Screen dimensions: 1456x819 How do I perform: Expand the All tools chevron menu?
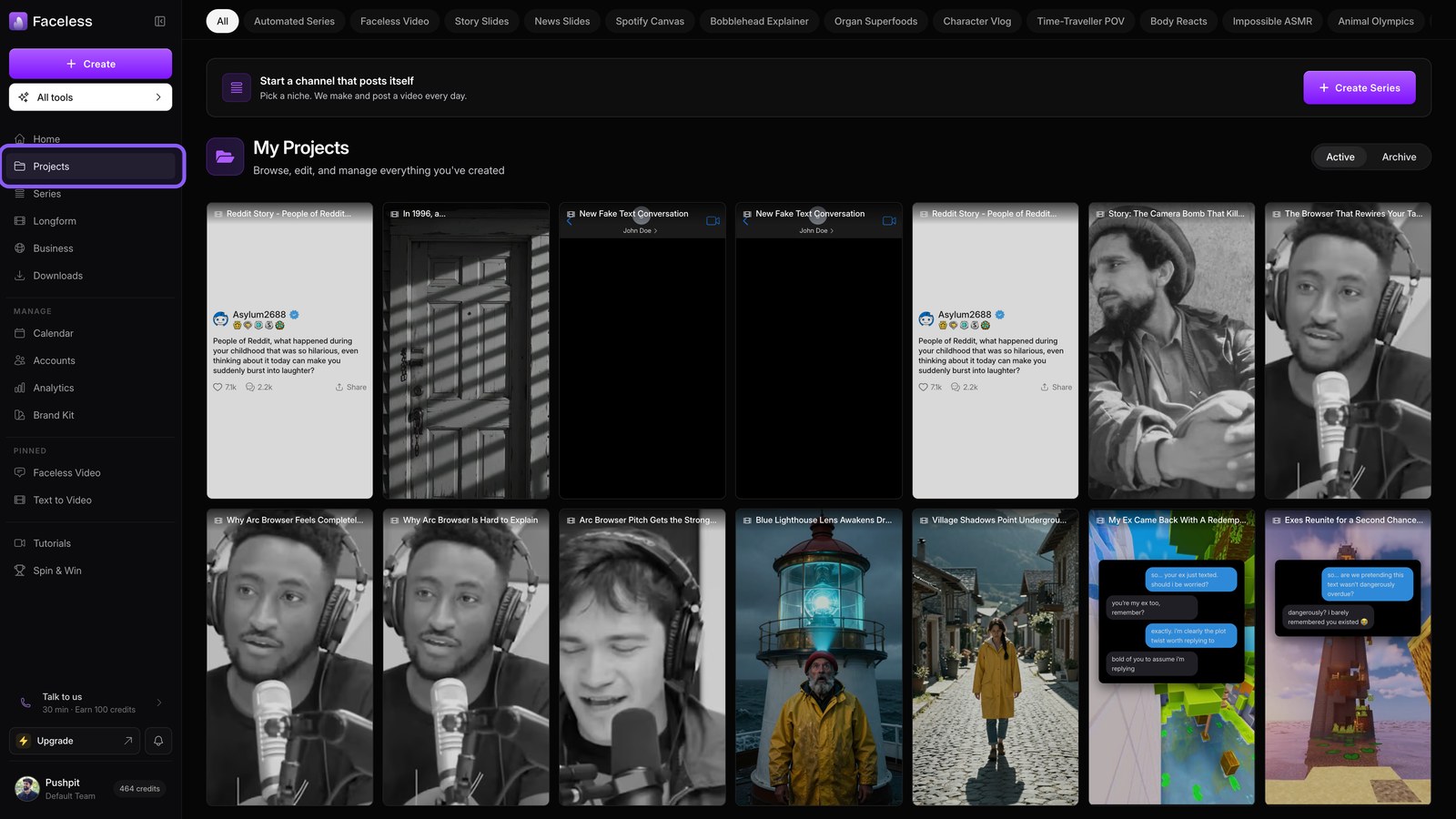pos(158,97)
